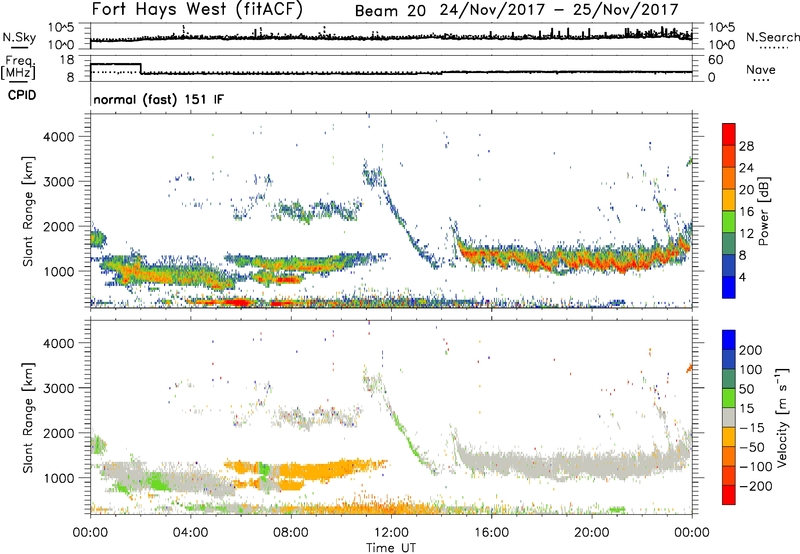Click the '3000' tick of the velocity panel
The height and width of the screenshot is (554, 800).
(58, 388)
